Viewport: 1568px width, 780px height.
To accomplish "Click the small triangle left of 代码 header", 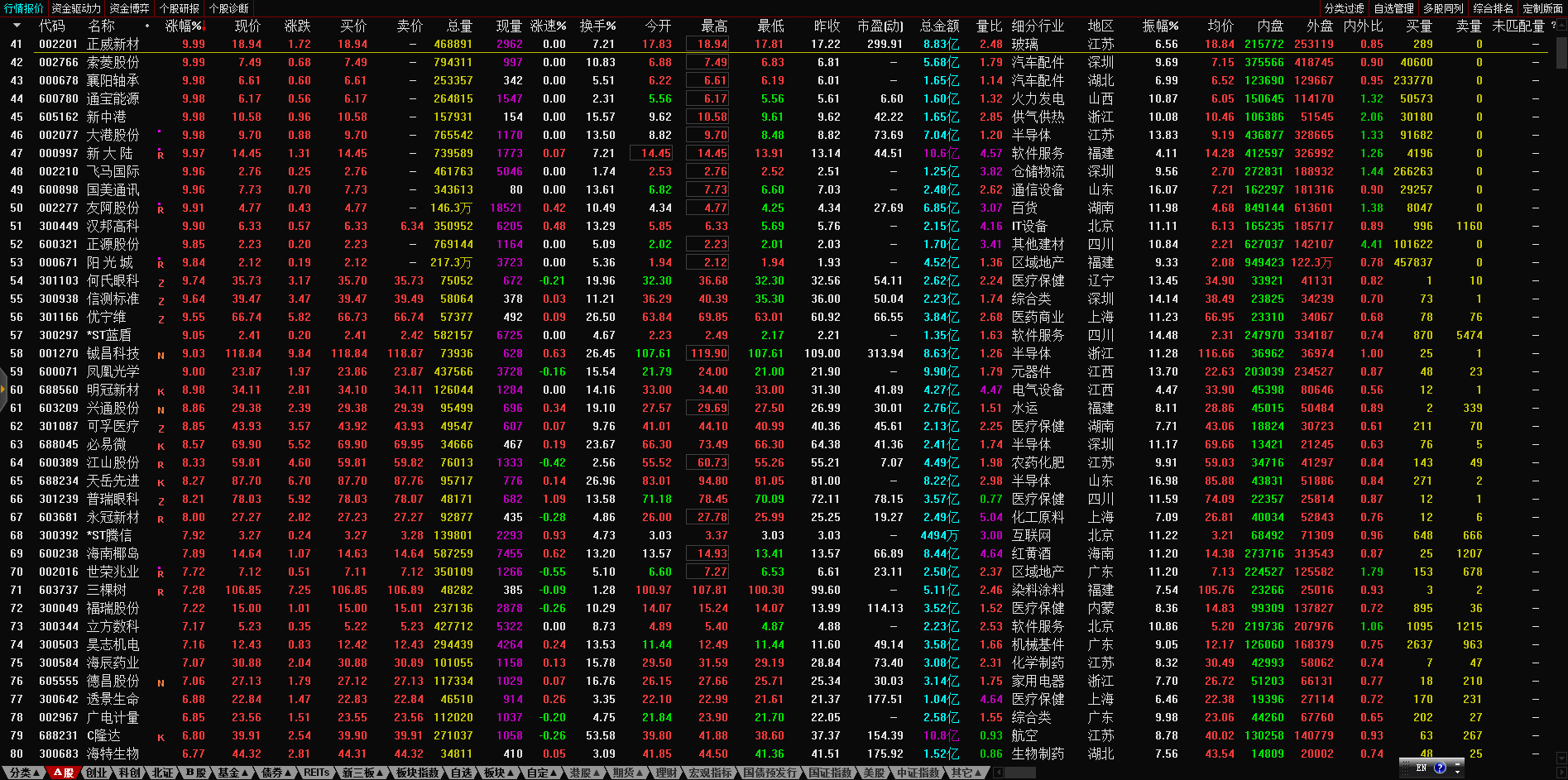I will coord(18,26).
